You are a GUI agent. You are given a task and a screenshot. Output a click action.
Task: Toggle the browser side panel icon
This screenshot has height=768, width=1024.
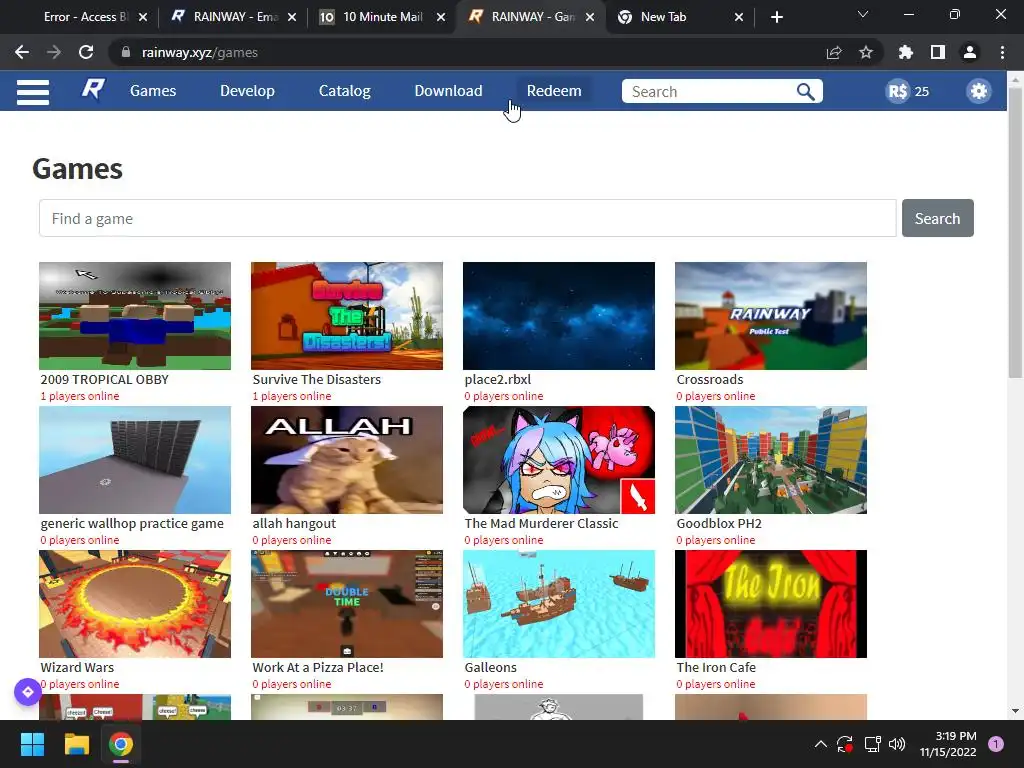tap(937, 52)
